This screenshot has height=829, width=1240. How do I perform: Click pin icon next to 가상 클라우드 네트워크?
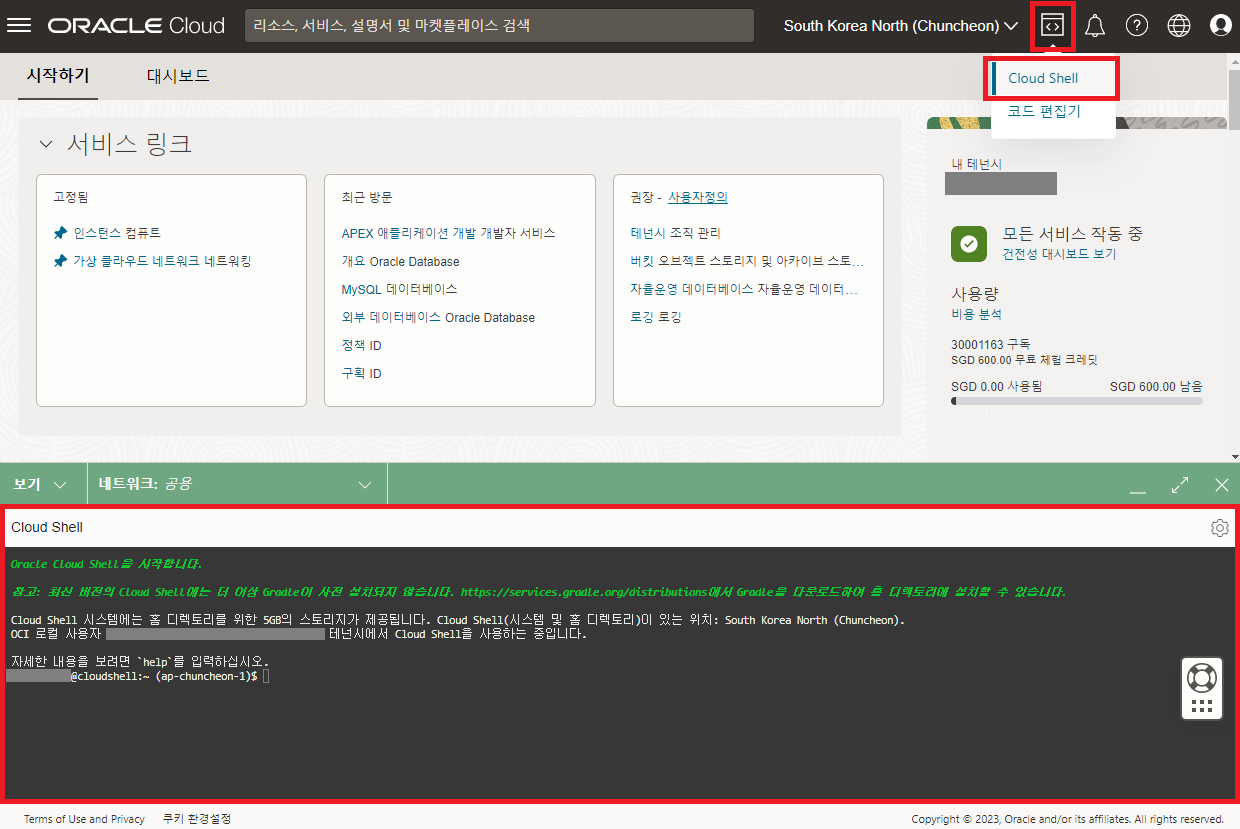tap(60, 261)
